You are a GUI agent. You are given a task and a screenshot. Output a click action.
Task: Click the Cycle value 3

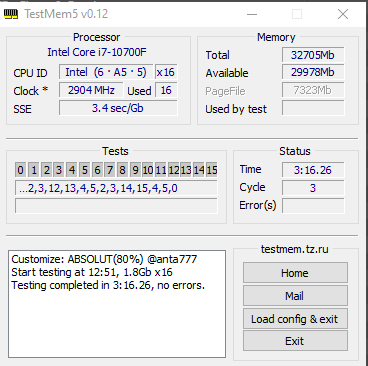coord(313,188)
